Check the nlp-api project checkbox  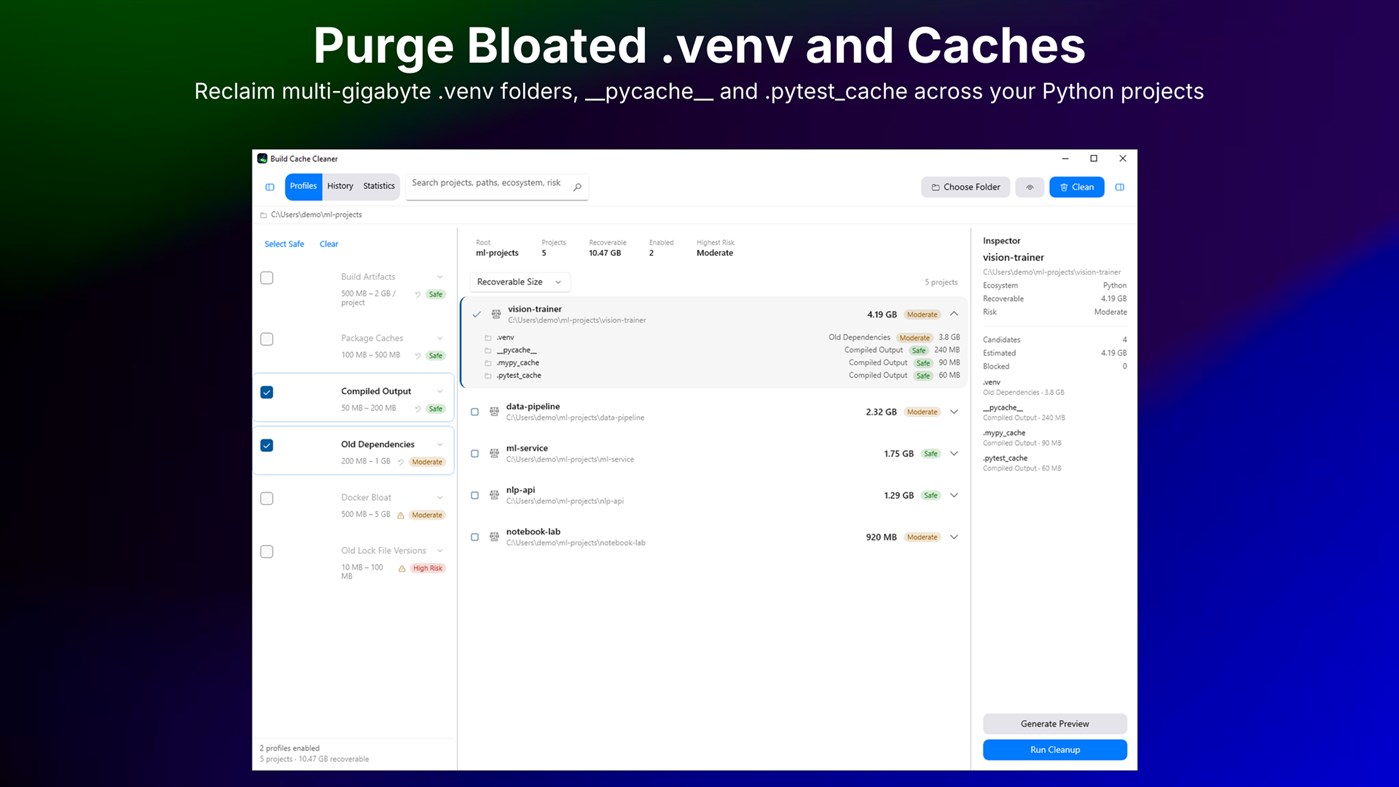point(475,495)
